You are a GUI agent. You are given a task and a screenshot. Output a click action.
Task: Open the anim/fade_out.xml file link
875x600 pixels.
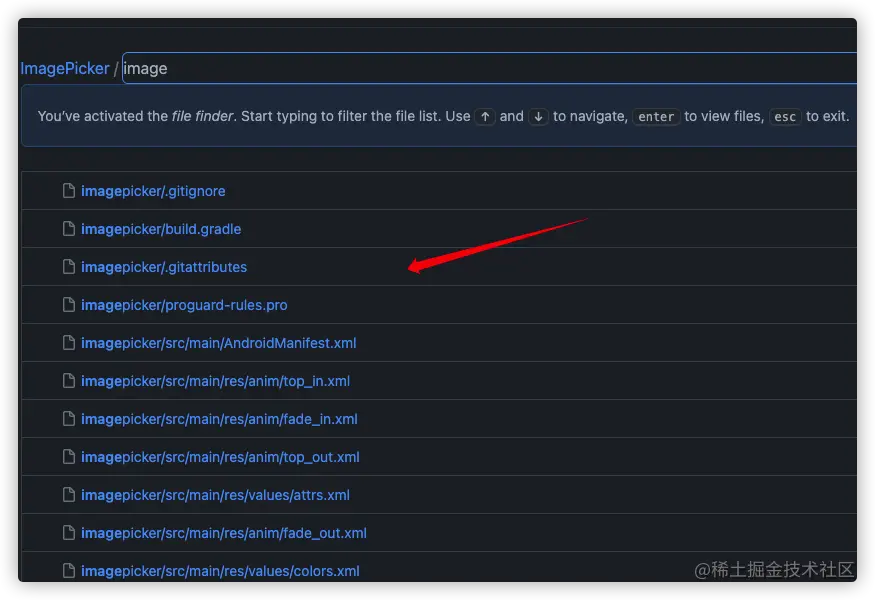pos(224,532)
